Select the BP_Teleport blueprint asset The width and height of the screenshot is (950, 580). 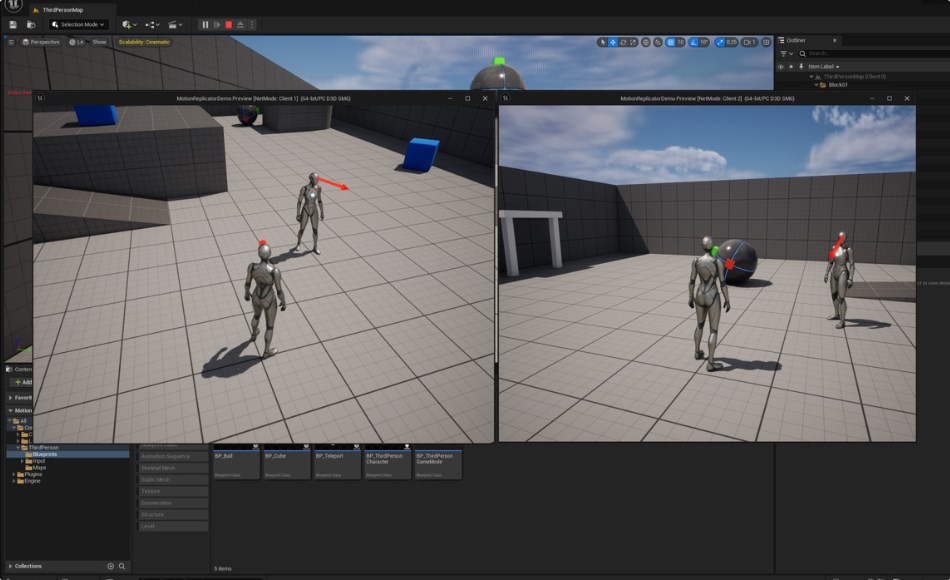[337, 461]
